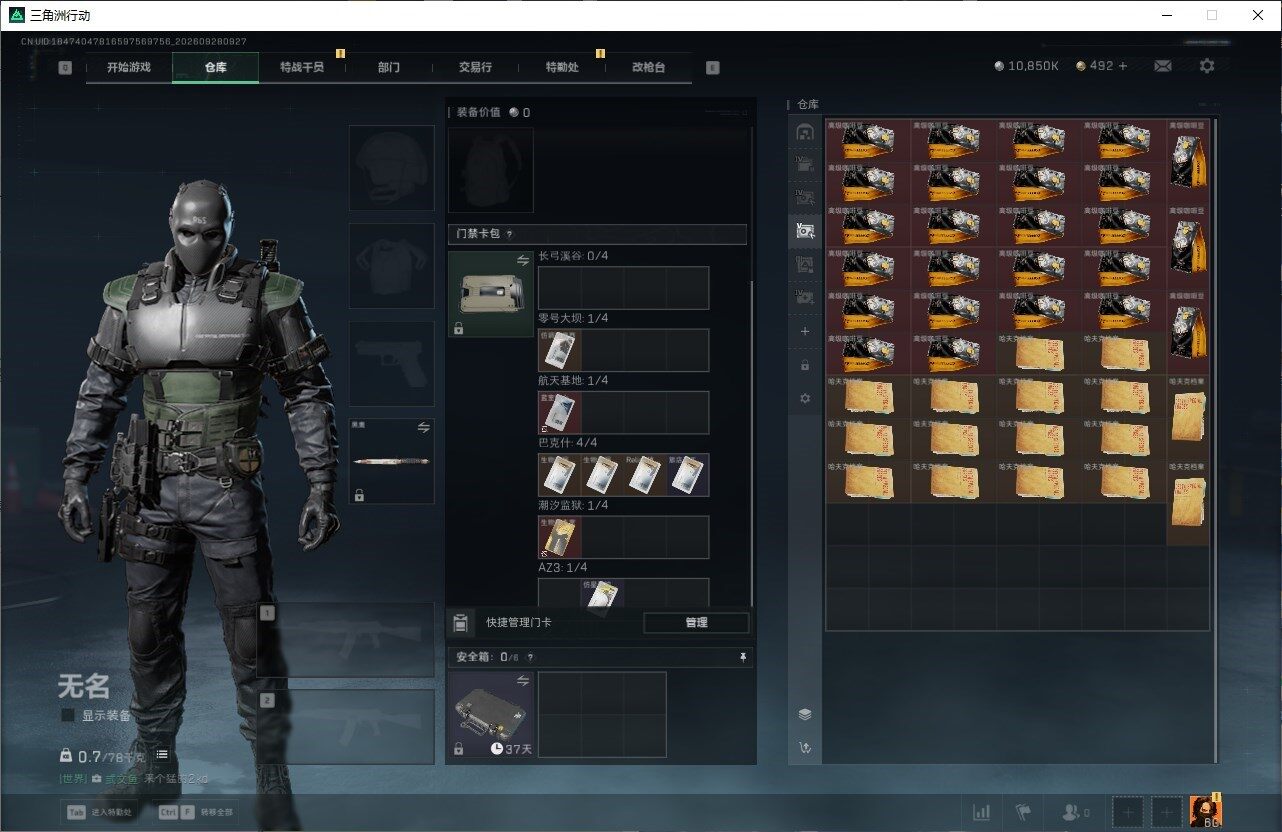Click first empty team plus slot
1282x832 pixels.
coord(1127,812)
